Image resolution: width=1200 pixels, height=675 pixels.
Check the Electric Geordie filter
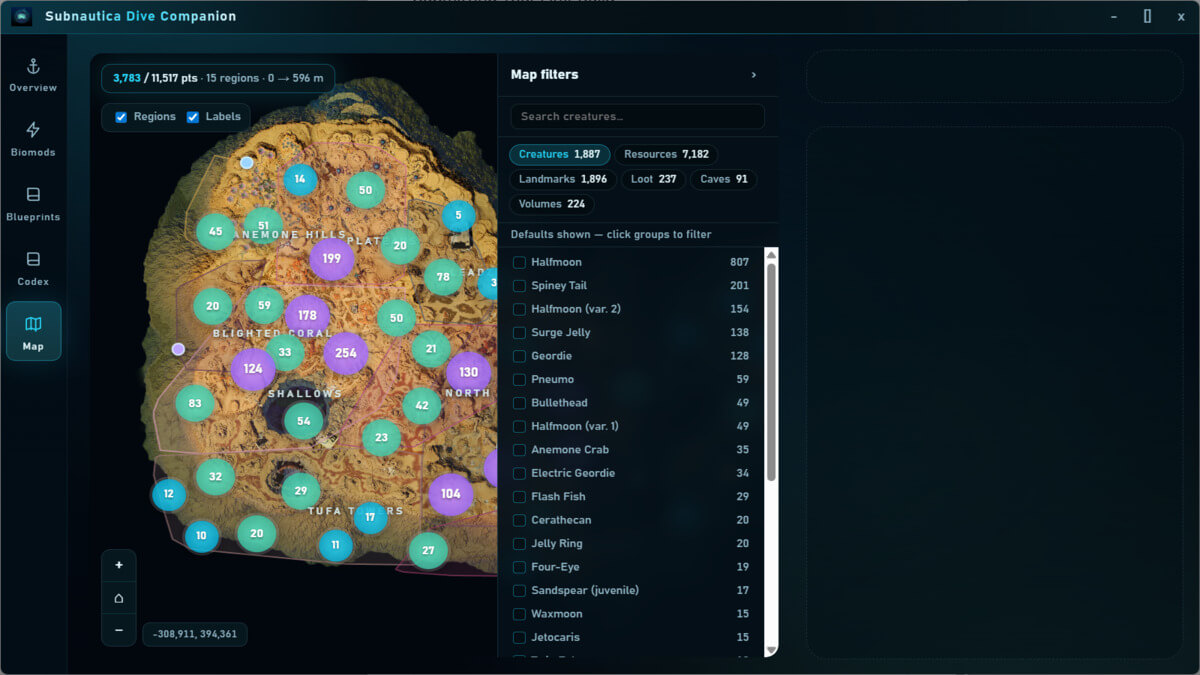(x=519, y=473)
